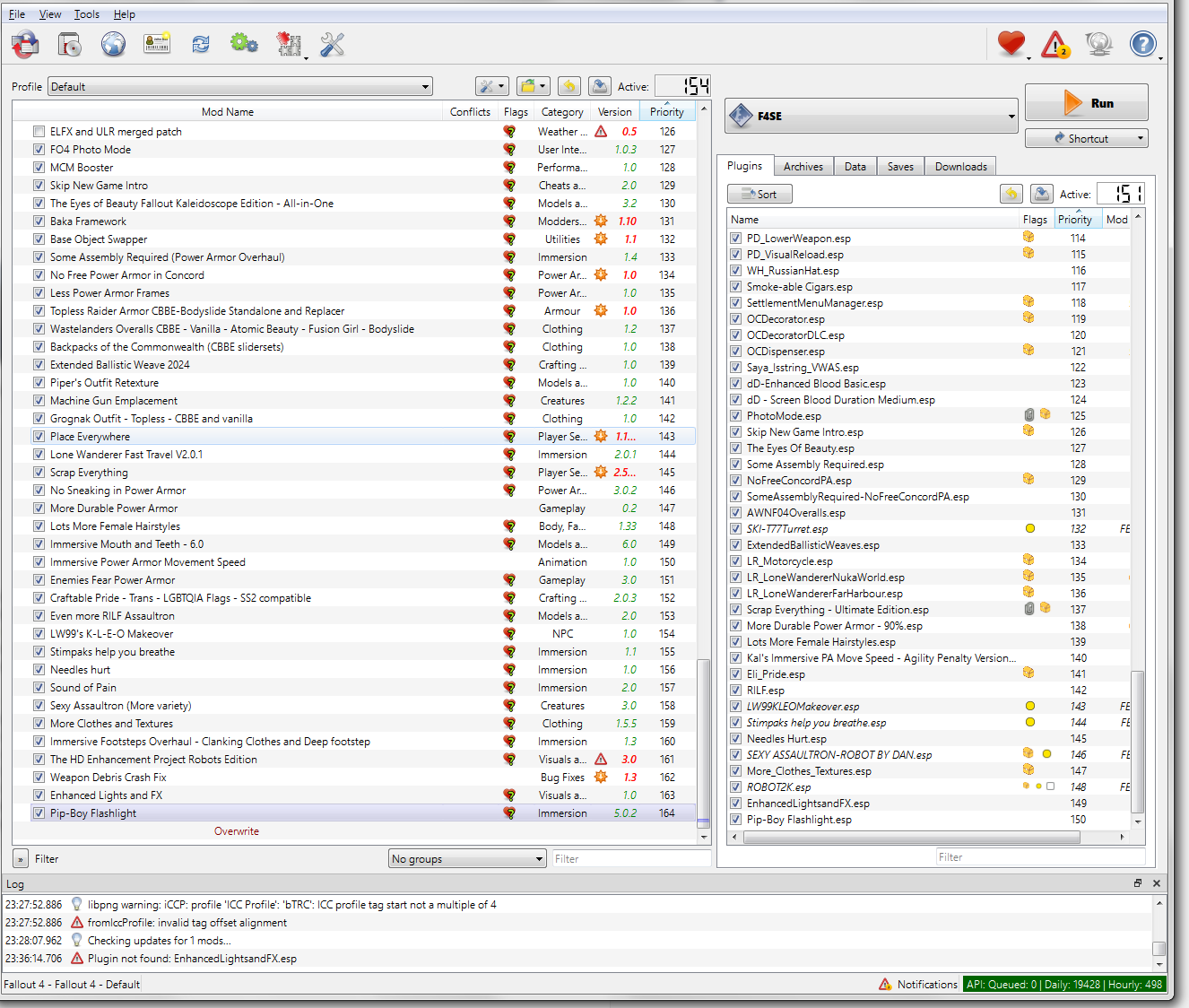Open Nexus with the globe icon
Image resolution: width=1189 pixels, height=1008 pixels.
coord(113,44)
